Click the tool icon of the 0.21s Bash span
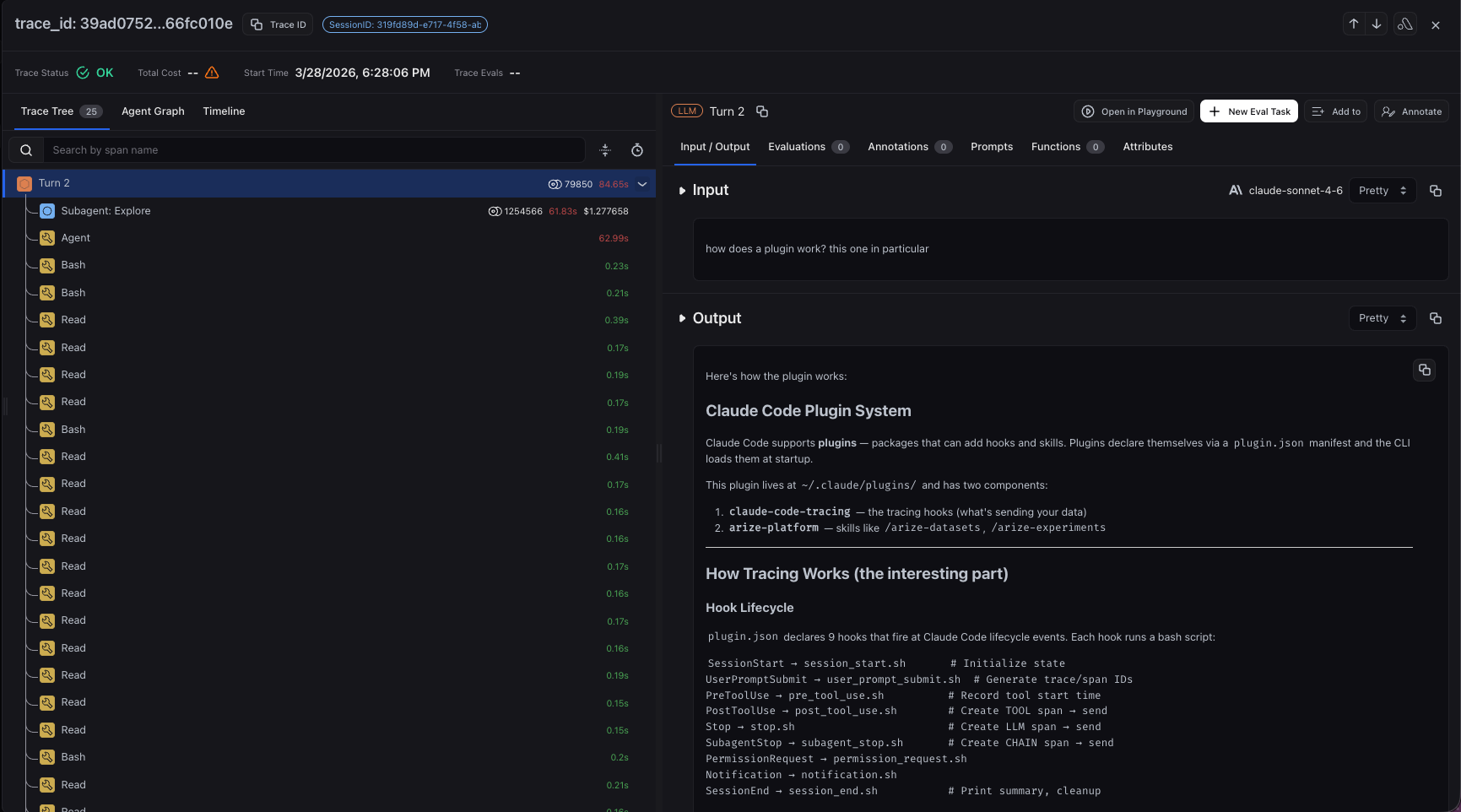The height and width of the screenshot is (812, 1461). click(x=47, y=293)
